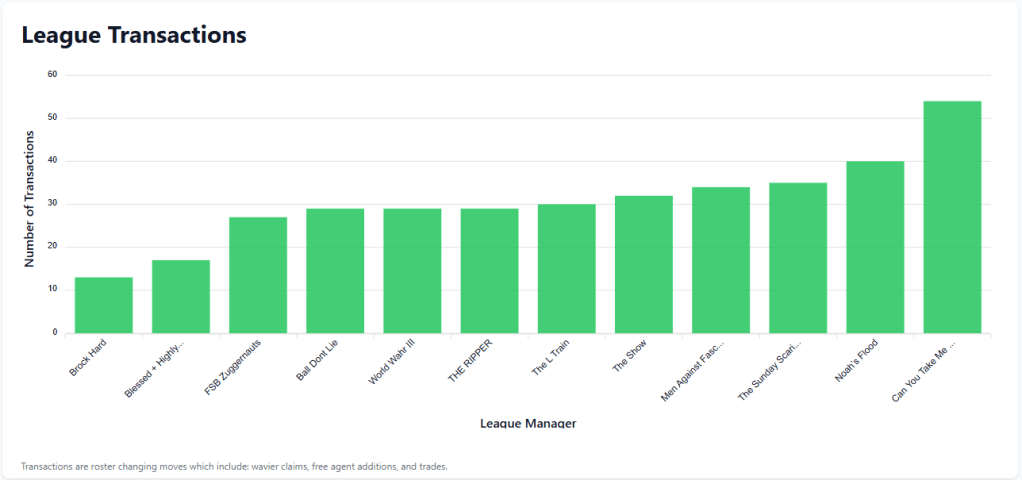Click the World Wahr III bar

click(412, 271)
